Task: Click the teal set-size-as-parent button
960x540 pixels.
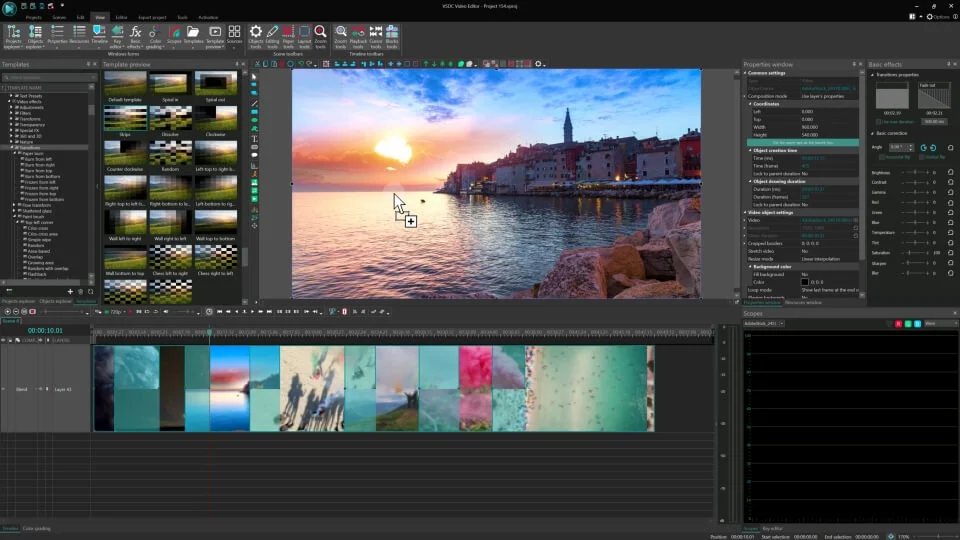Action: [803, 143]
